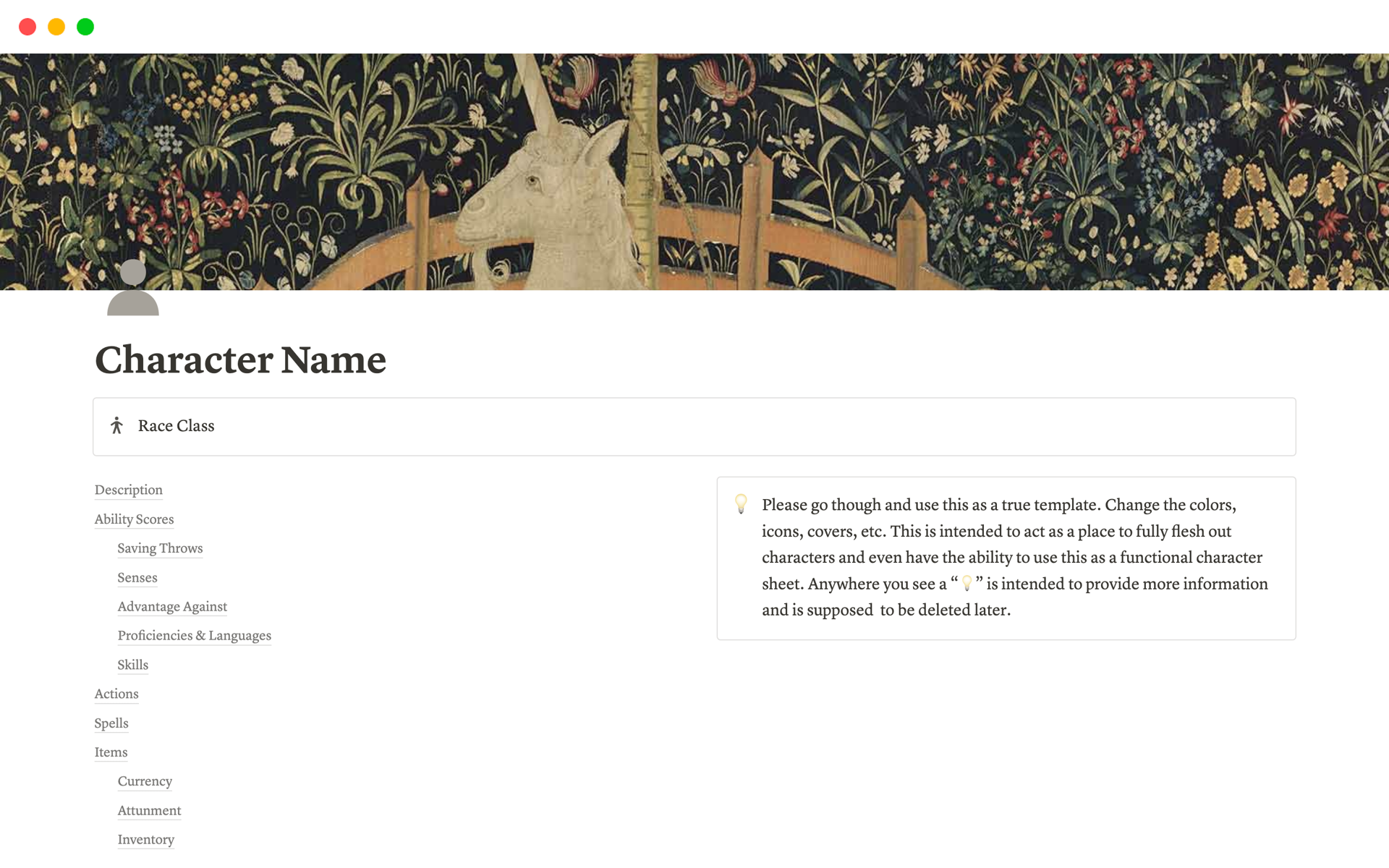Click the walking figure icon beside Race Class

116,426
